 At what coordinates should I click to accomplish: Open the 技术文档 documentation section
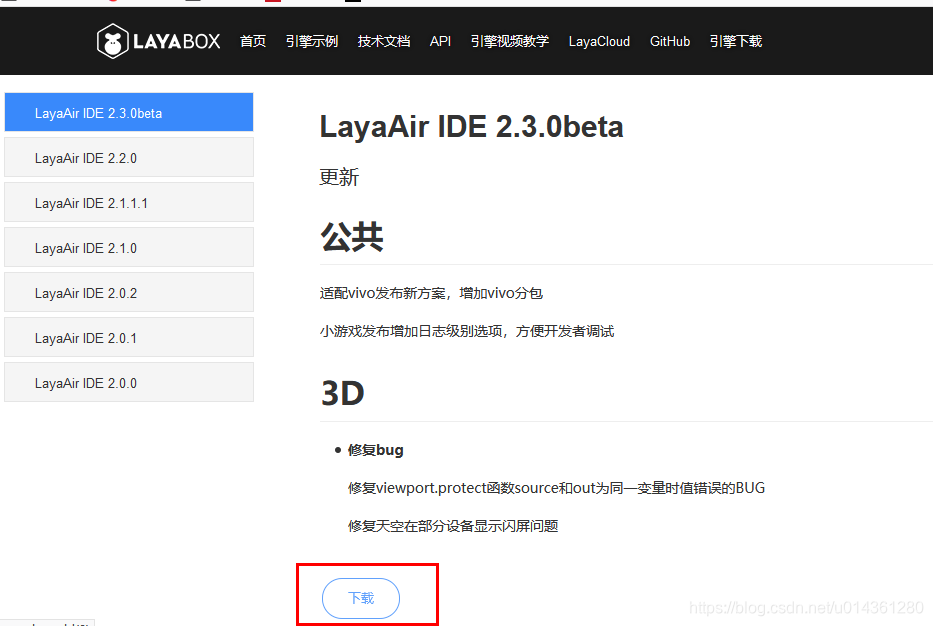pyautogui.click(x=383, y=41)
